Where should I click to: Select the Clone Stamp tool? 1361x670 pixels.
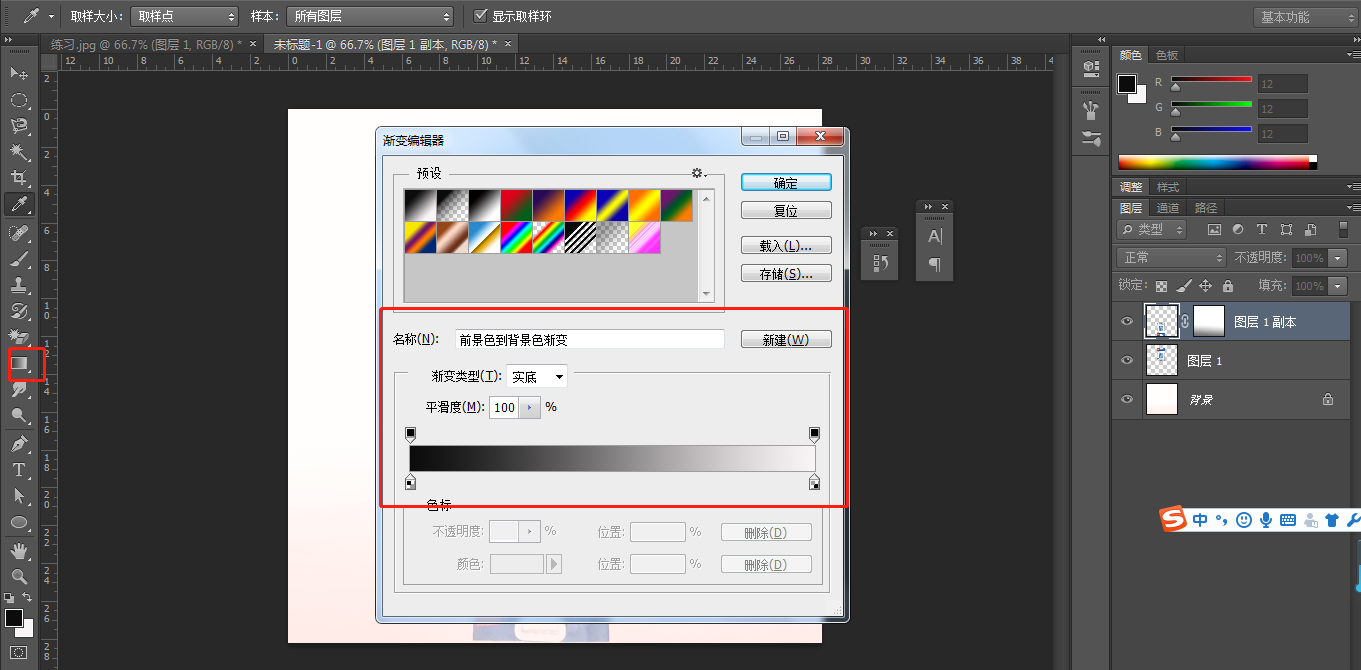(x=19, y=284)
